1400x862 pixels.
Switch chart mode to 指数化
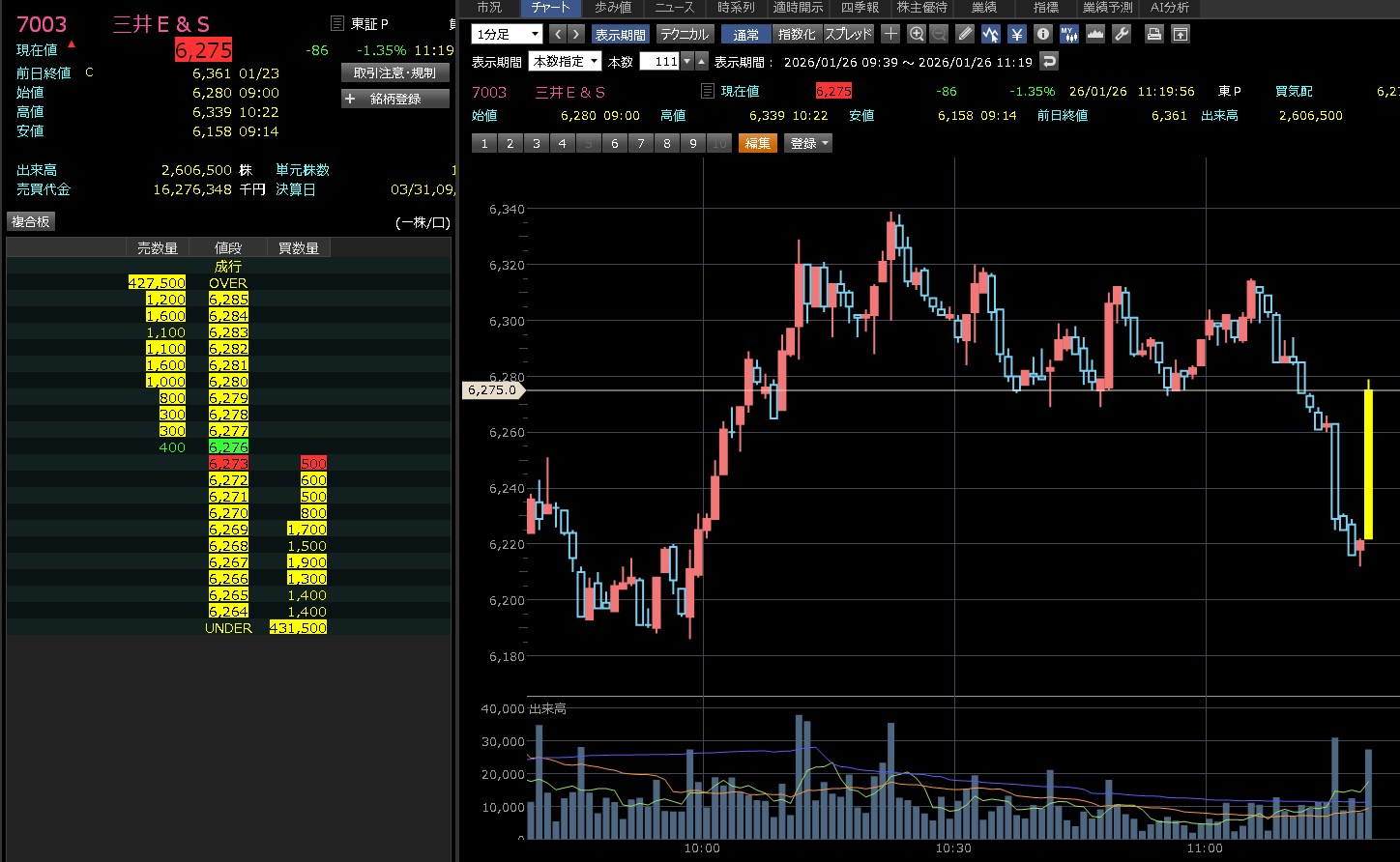797,34
